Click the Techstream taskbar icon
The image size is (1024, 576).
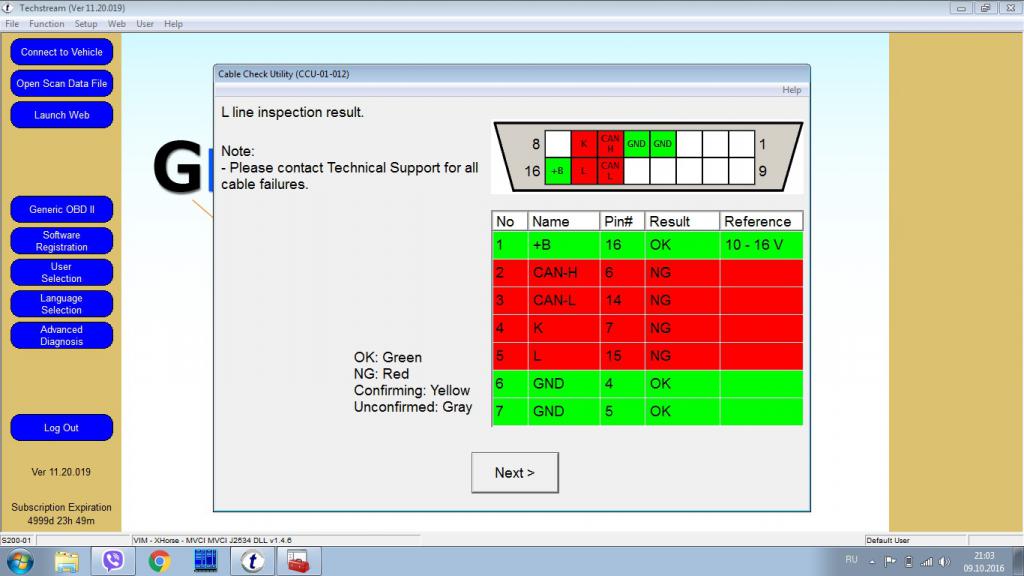(252, 561)
